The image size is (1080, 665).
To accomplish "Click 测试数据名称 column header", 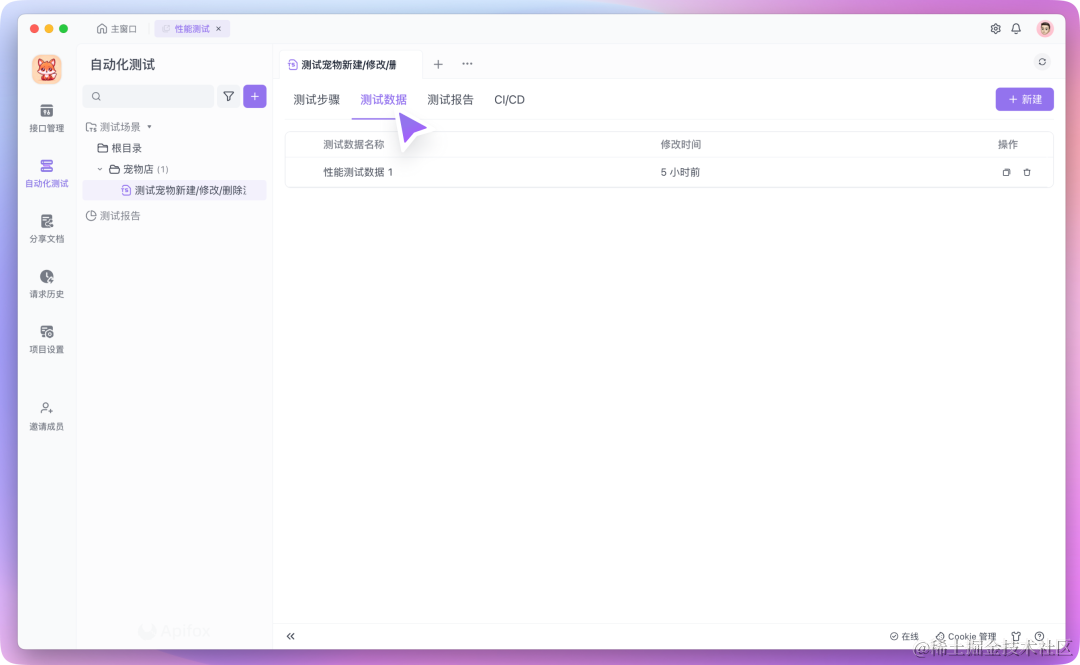I will 354,144.
